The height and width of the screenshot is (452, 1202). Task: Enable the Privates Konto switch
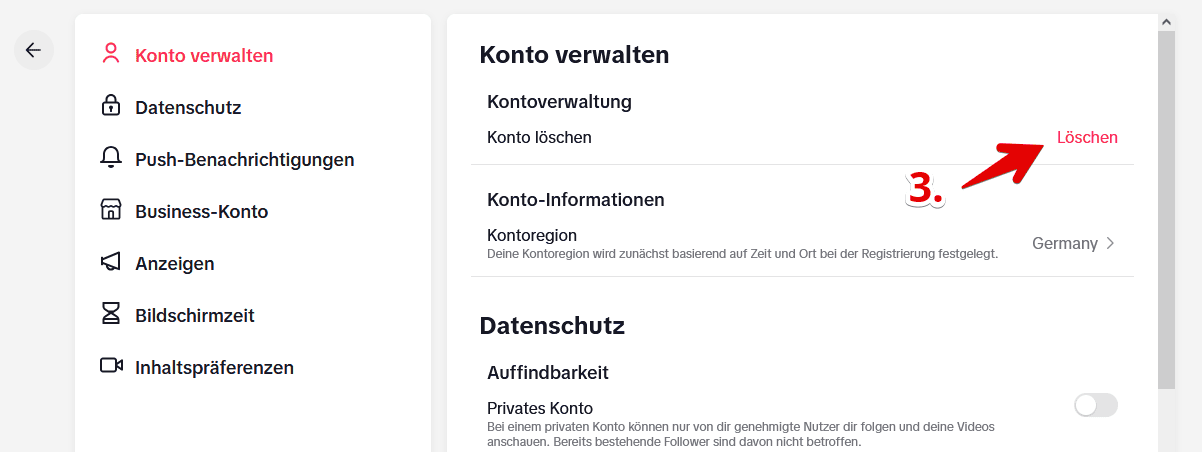1095,405
